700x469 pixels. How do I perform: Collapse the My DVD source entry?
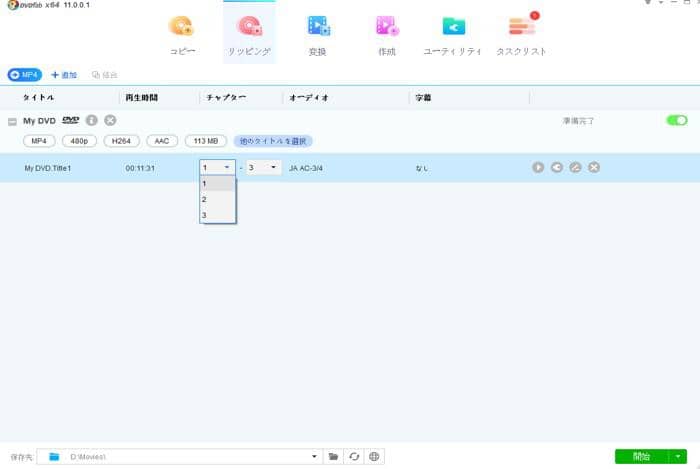12,121
